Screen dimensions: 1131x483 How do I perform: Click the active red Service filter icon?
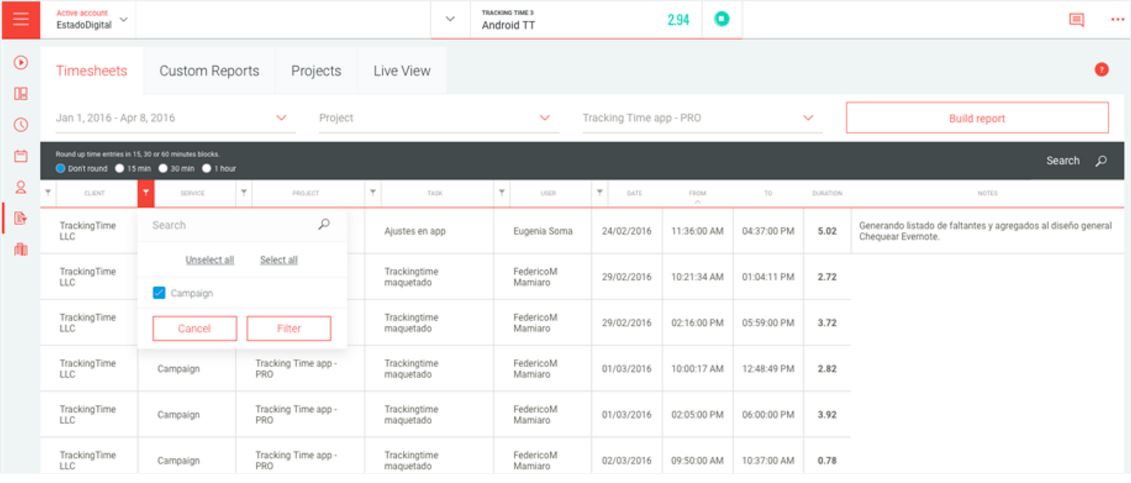tap(146, 193)
